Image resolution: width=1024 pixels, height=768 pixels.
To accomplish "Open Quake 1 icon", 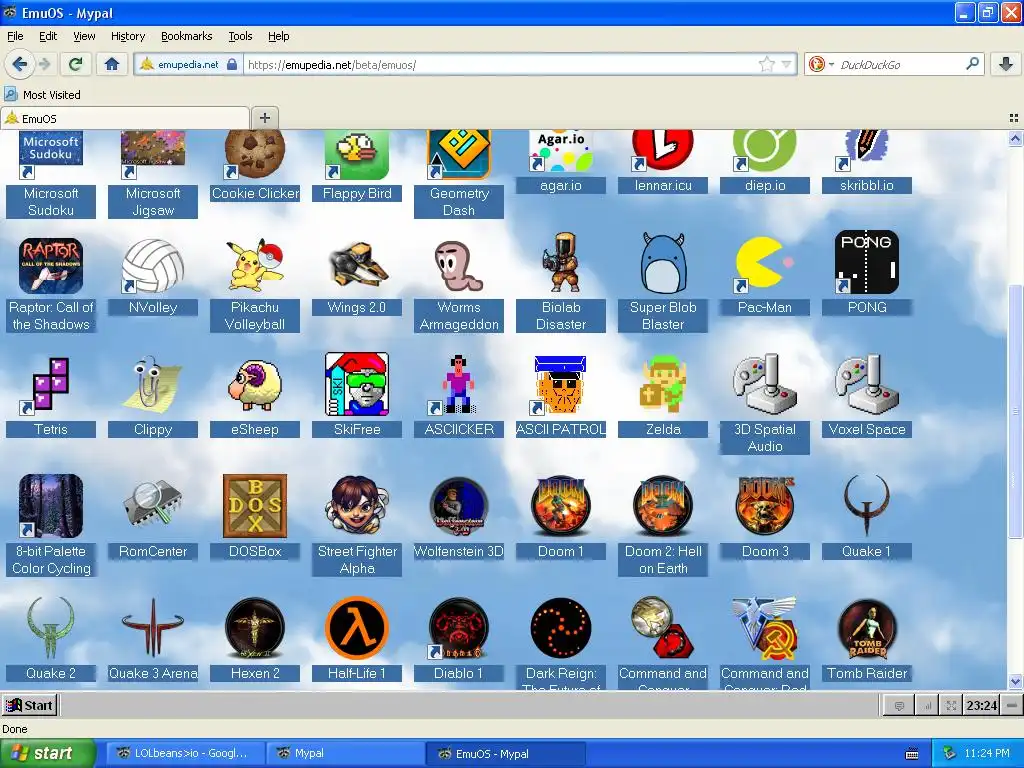I will [x=867, y=506].
